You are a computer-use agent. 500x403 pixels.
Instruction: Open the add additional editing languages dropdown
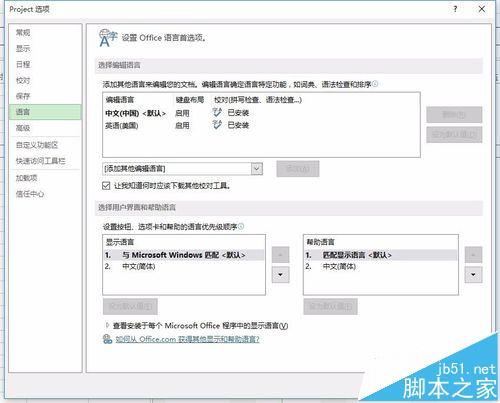[256, 169]
